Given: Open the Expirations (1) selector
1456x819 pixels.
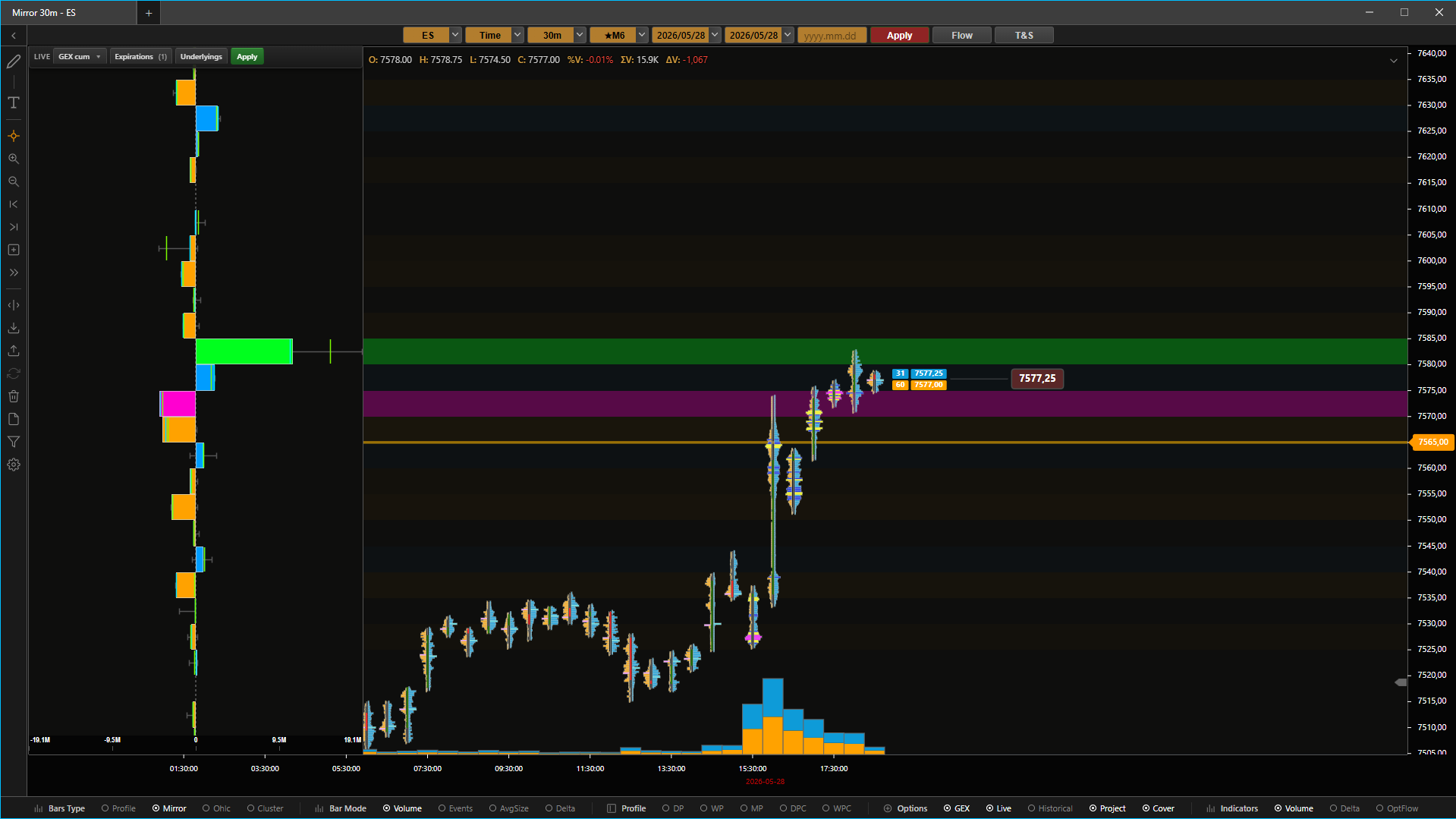Looking at the screenshot, I should 140,57.
